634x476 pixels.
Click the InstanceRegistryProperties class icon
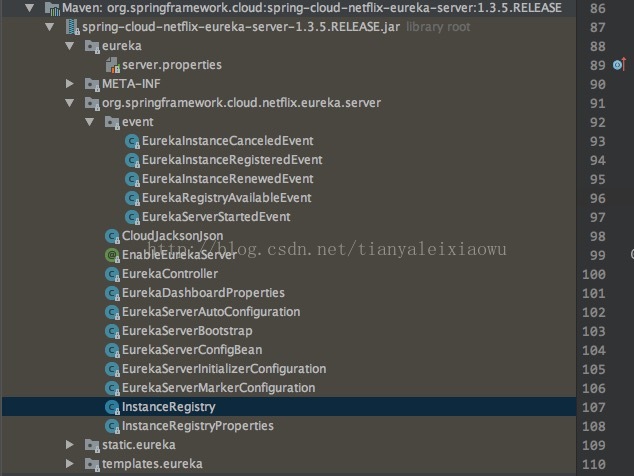112,426
